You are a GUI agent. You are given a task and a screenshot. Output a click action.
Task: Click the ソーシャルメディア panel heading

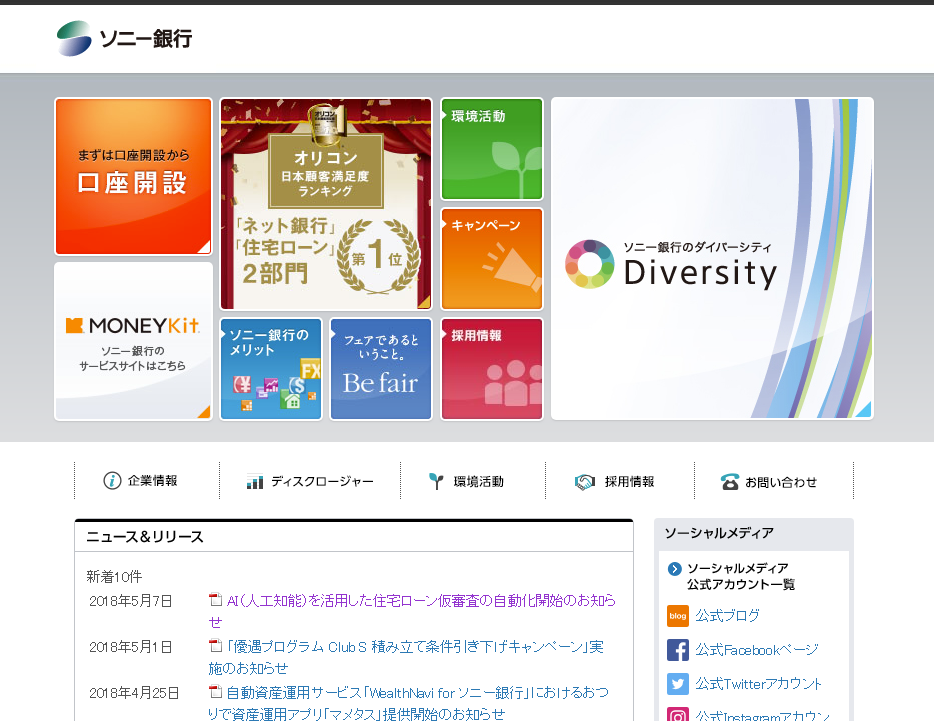[x=719, y=533]
